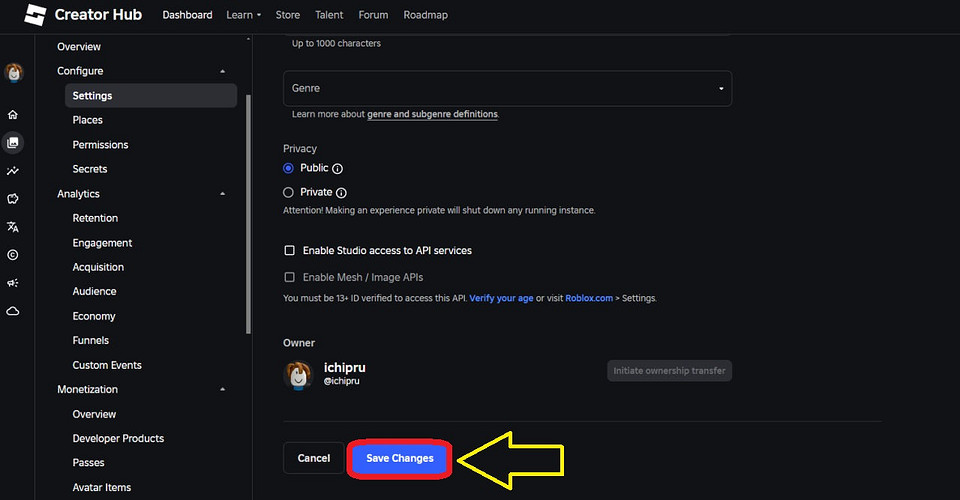Select the Public privacy radio button
Screen dimensions: 960x500
tap(289, 168)
